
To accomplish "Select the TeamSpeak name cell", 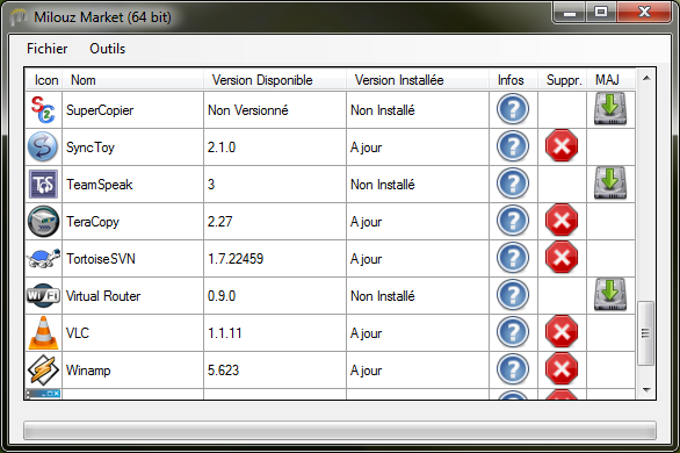I will [133, 184].
